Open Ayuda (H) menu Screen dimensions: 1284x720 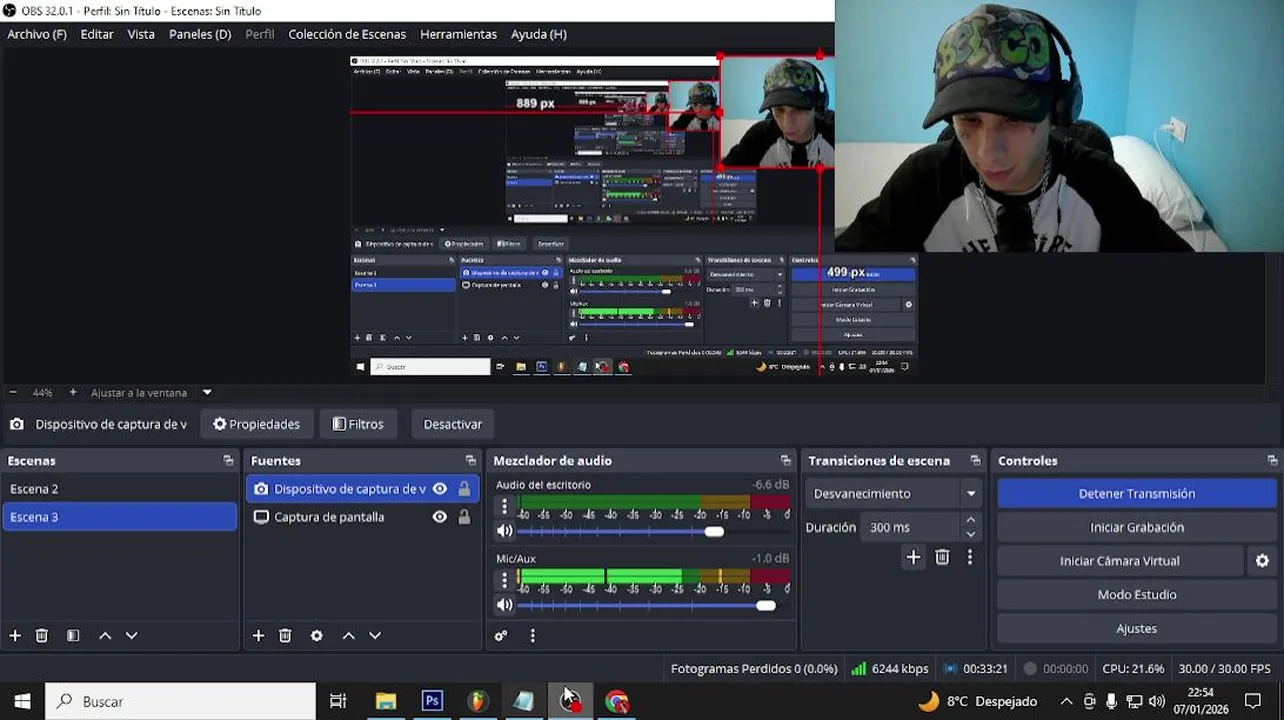click(539, 34)
